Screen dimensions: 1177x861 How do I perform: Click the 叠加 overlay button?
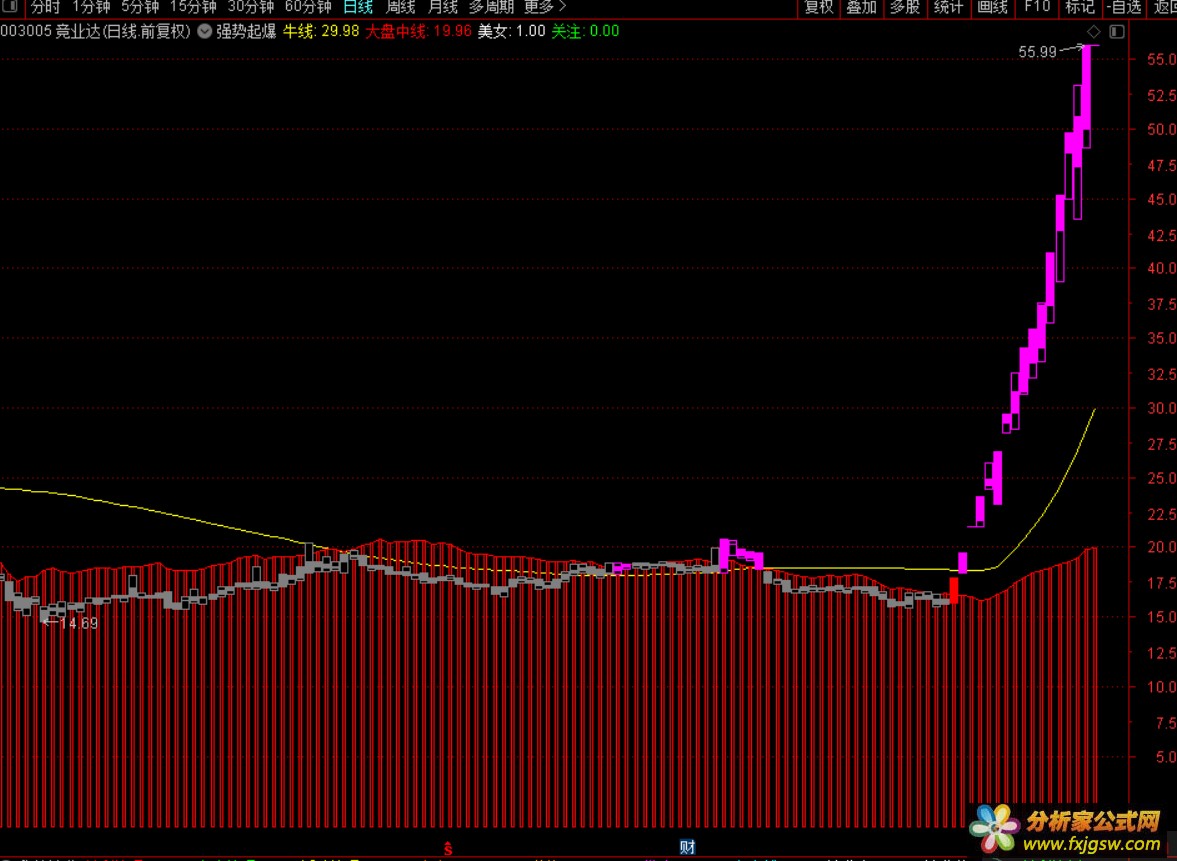862,7
